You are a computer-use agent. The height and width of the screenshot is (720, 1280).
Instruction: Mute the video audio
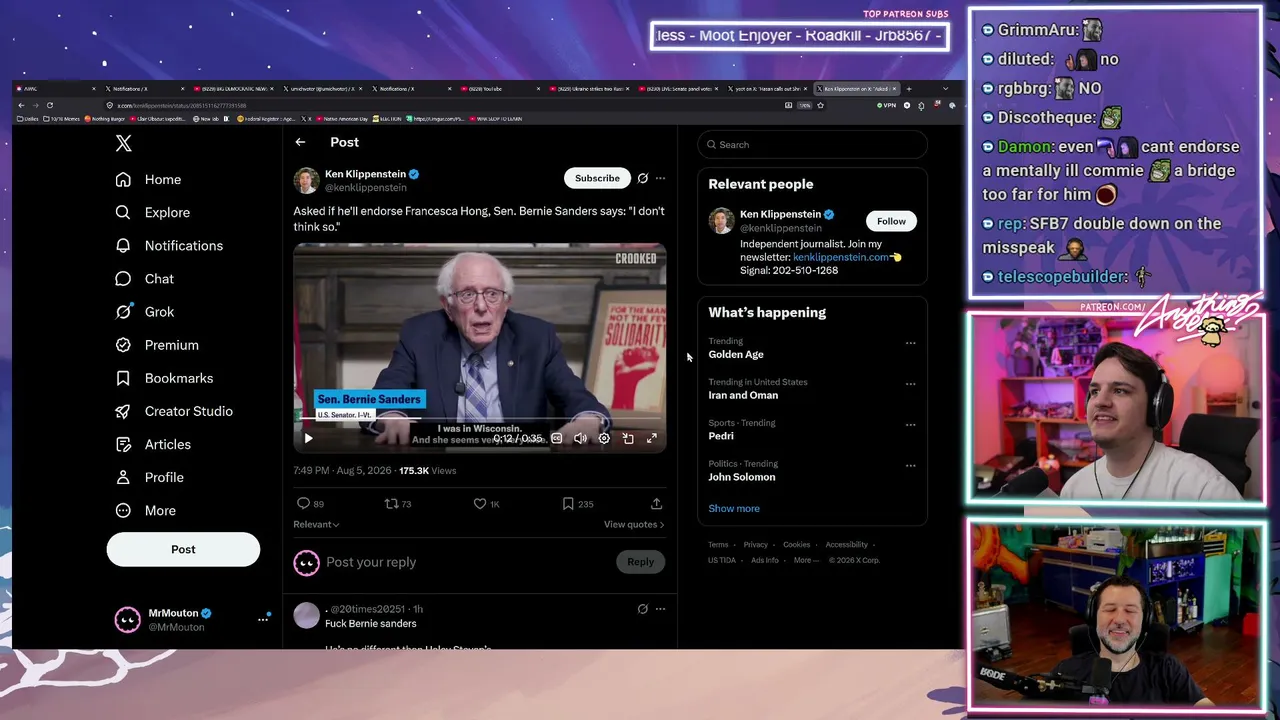[580, 438]
